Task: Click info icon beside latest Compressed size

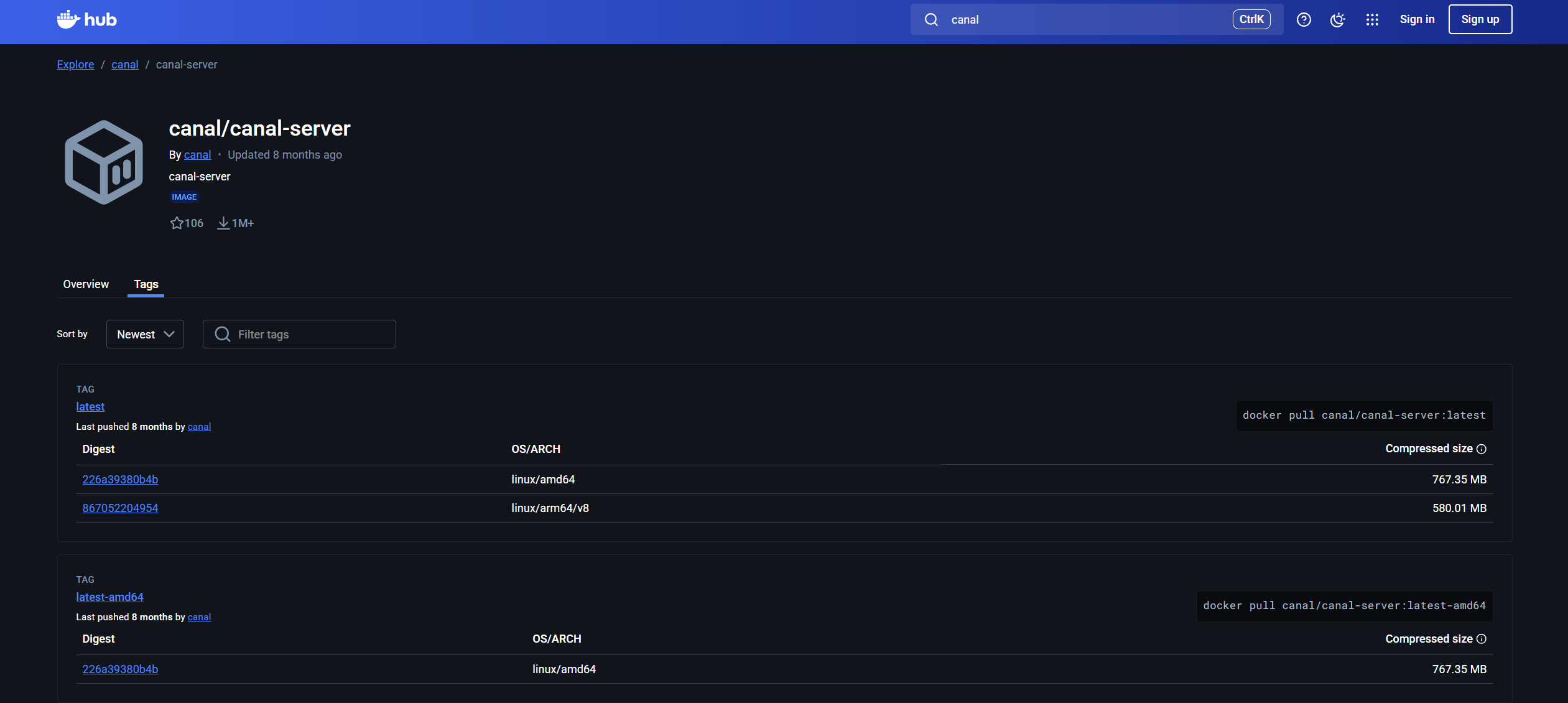Action: [x=1482, y=449]
